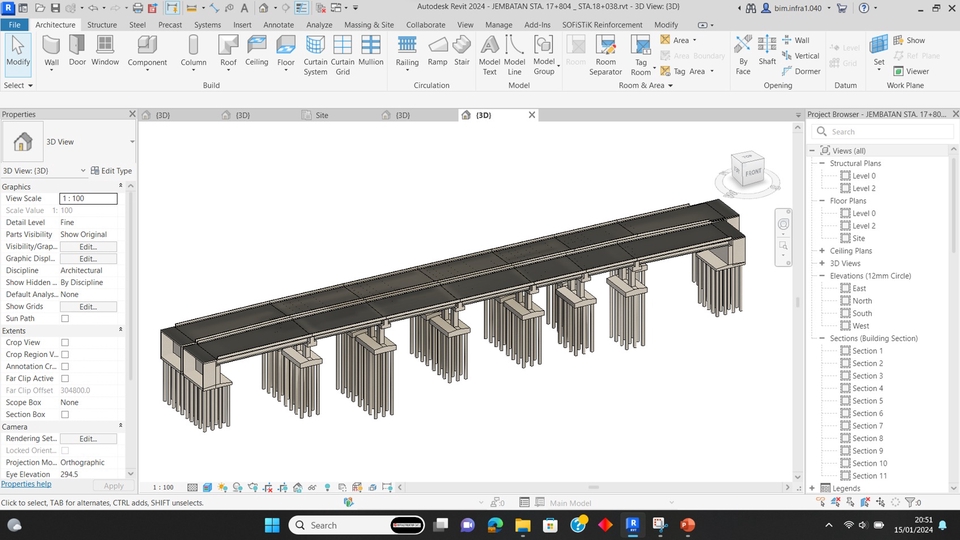Close the active {3D} view tab

532,114
